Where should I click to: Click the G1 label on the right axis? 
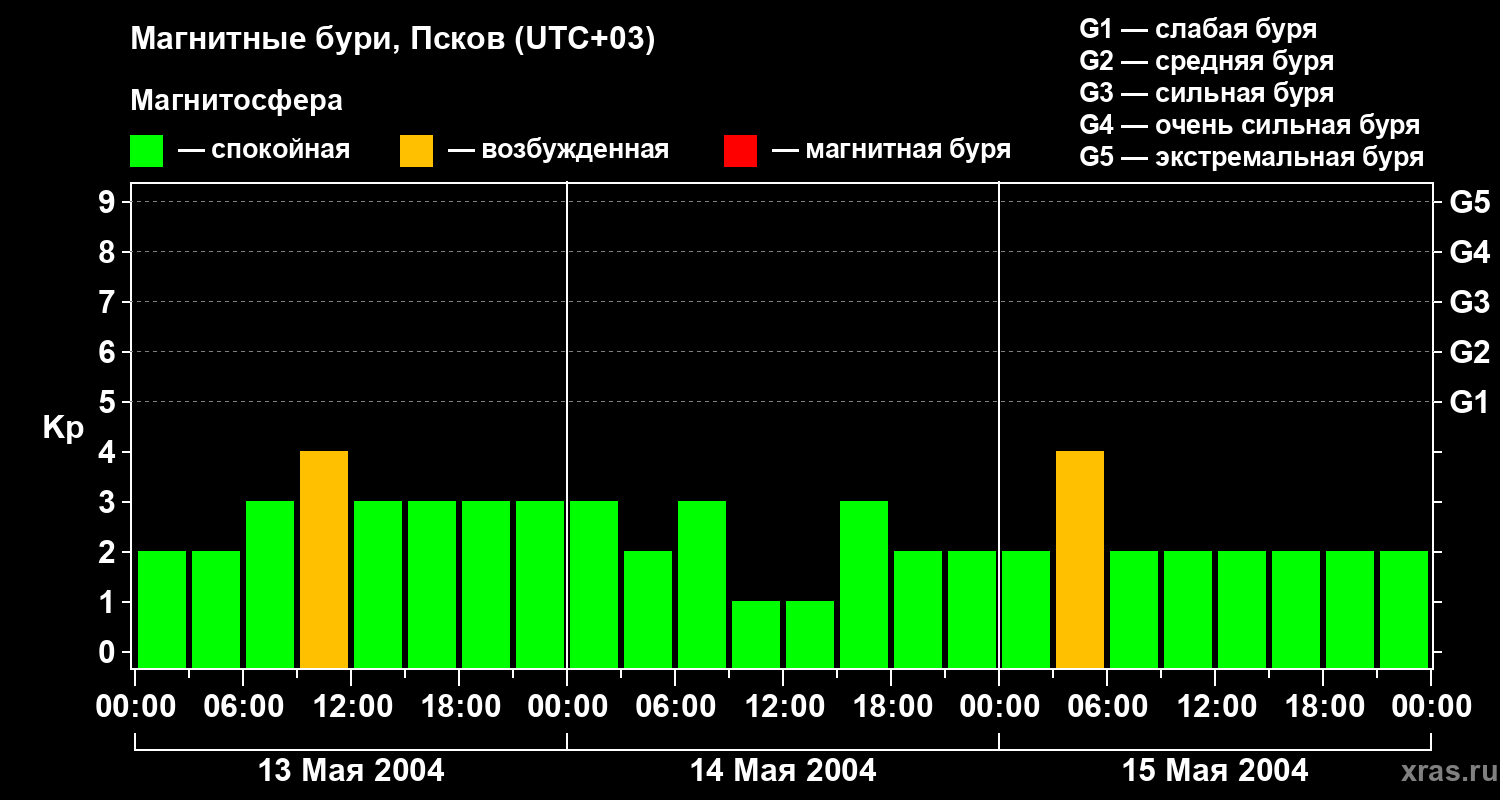point(1469,402)
